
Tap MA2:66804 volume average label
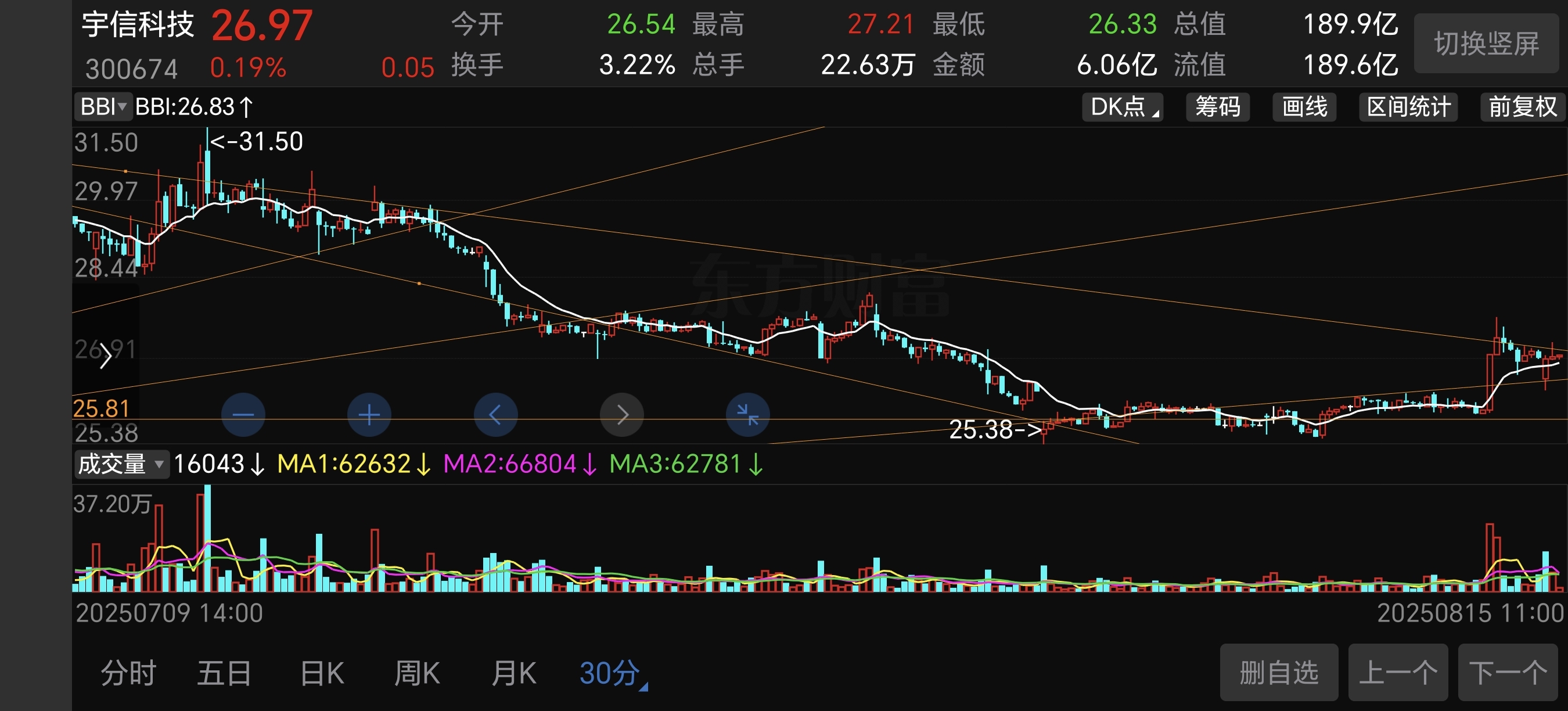point(520,464)
